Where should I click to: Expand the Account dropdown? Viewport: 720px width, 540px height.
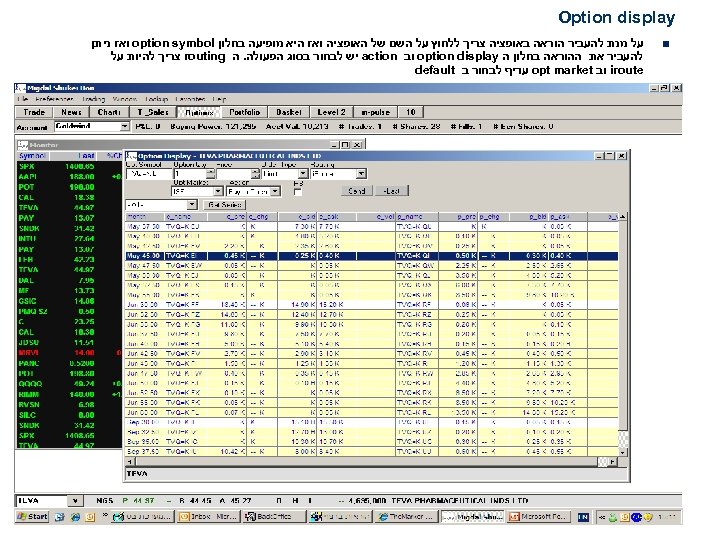point(124,126)
